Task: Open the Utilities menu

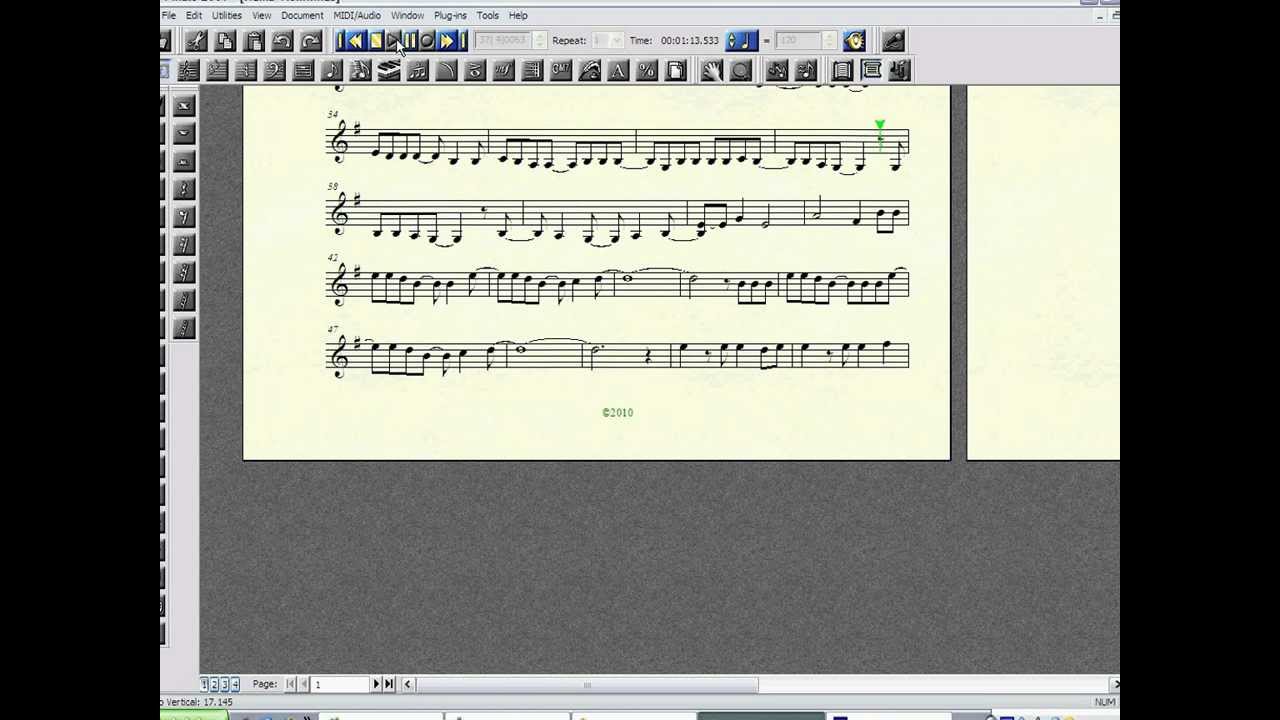Action: pyautogui.click(x=226, y=15)
